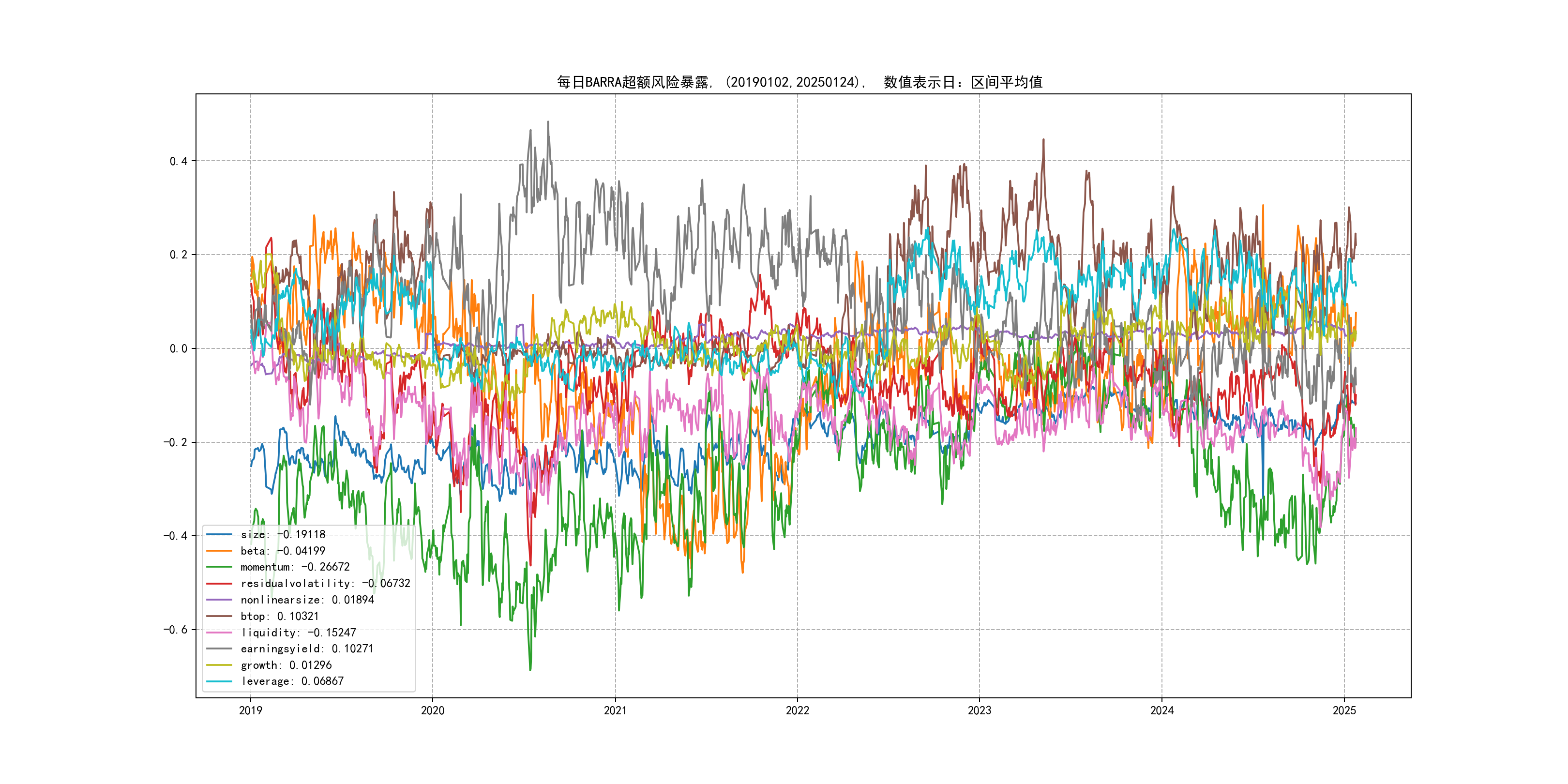Select the 'nonlinearsize: 0.01894' legend entry

307,600
